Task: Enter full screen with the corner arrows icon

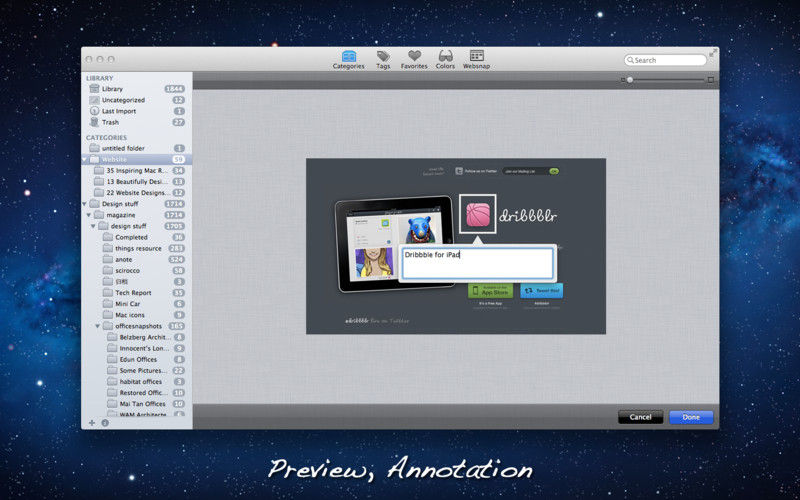Action: tap(712, 52)
